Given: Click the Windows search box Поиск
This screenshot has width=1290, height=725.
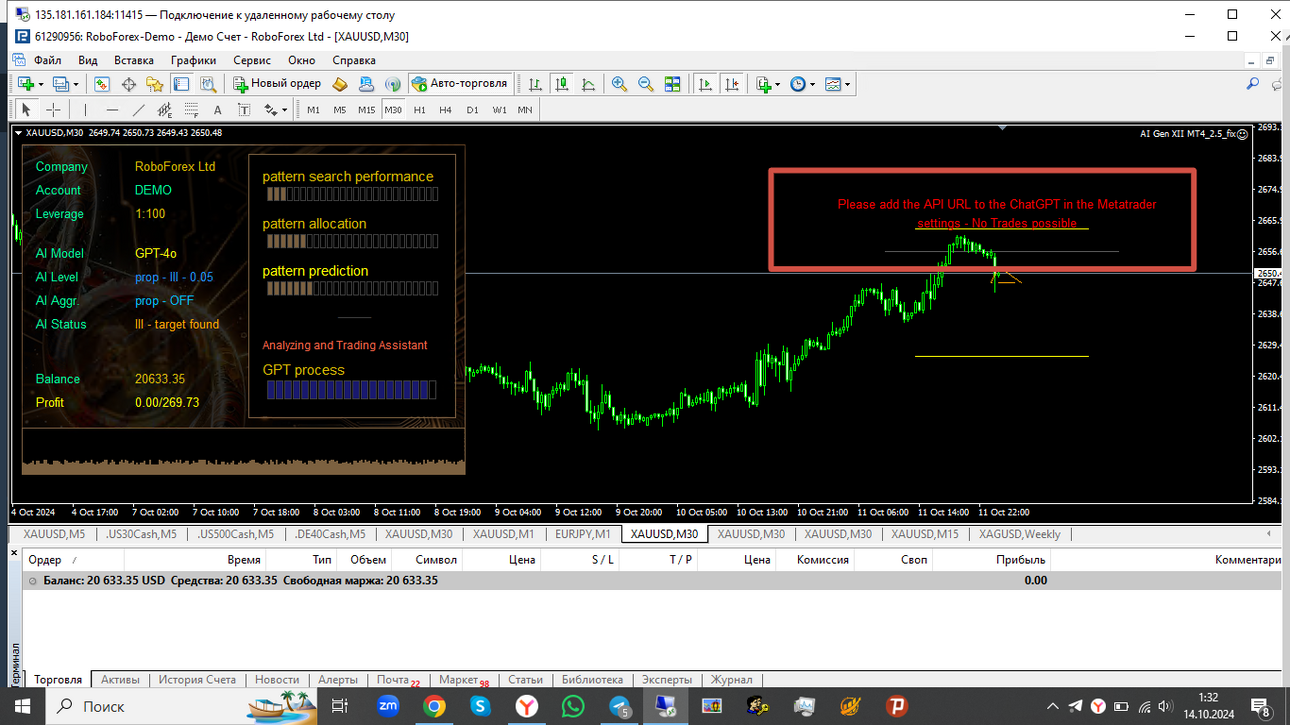Looking at the screenshot, I should (x=180, y=706).
